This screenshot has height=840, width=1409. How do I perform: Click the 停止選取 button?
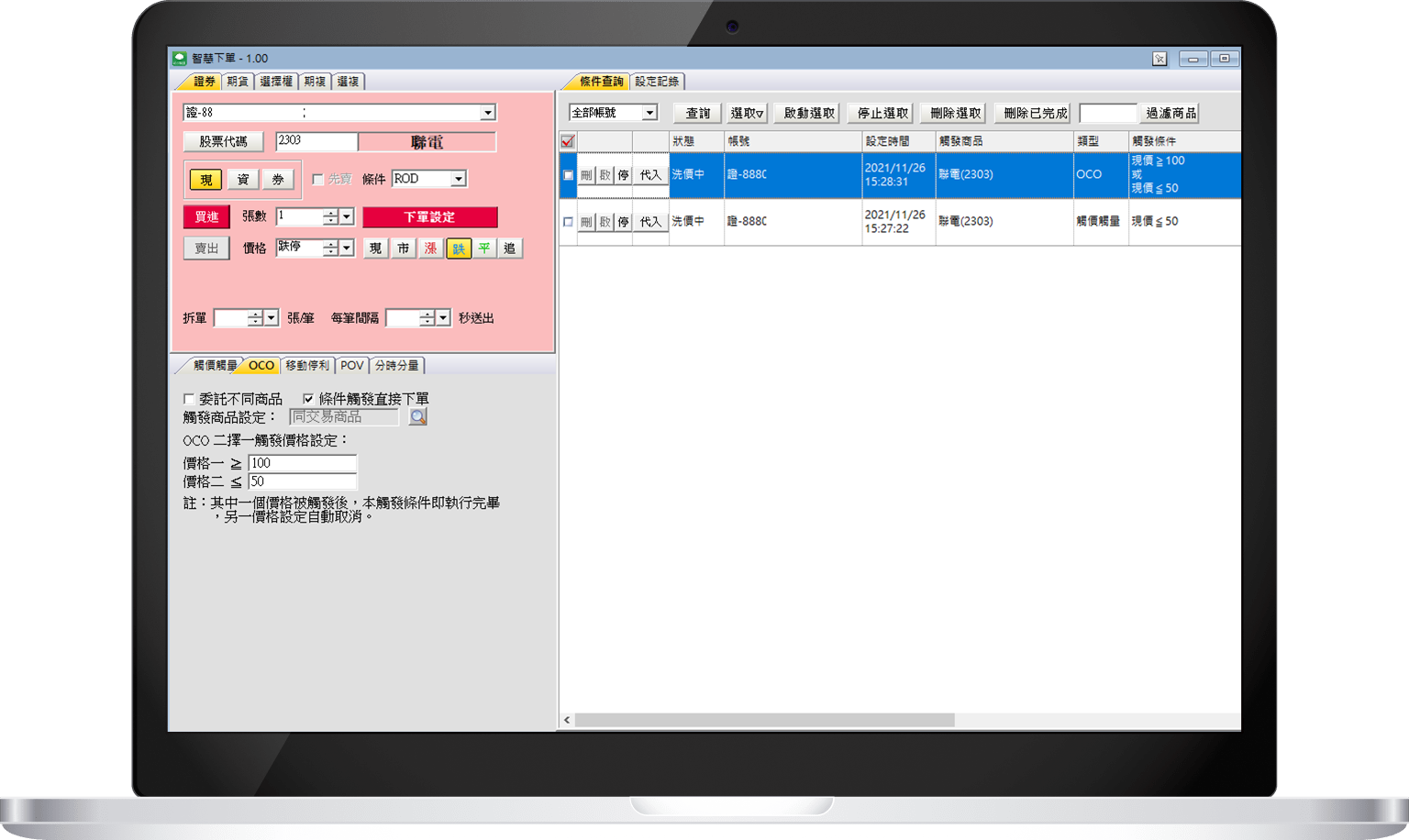(882, 113)
